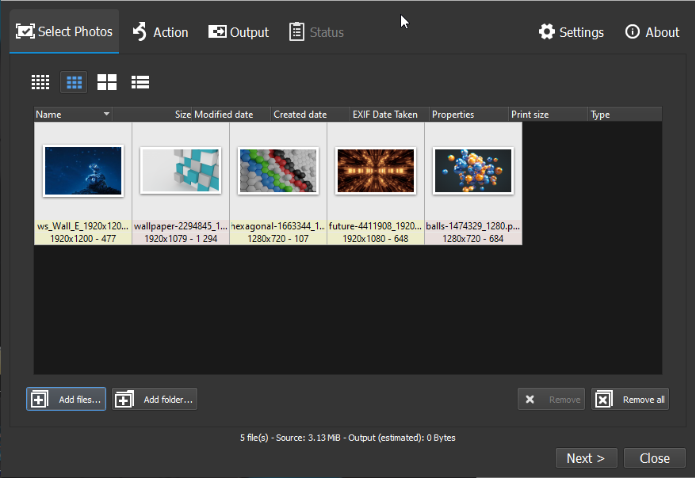Open the Select Photos tab
This screenshot has width=695, height=478.
(x=64, y=32)
